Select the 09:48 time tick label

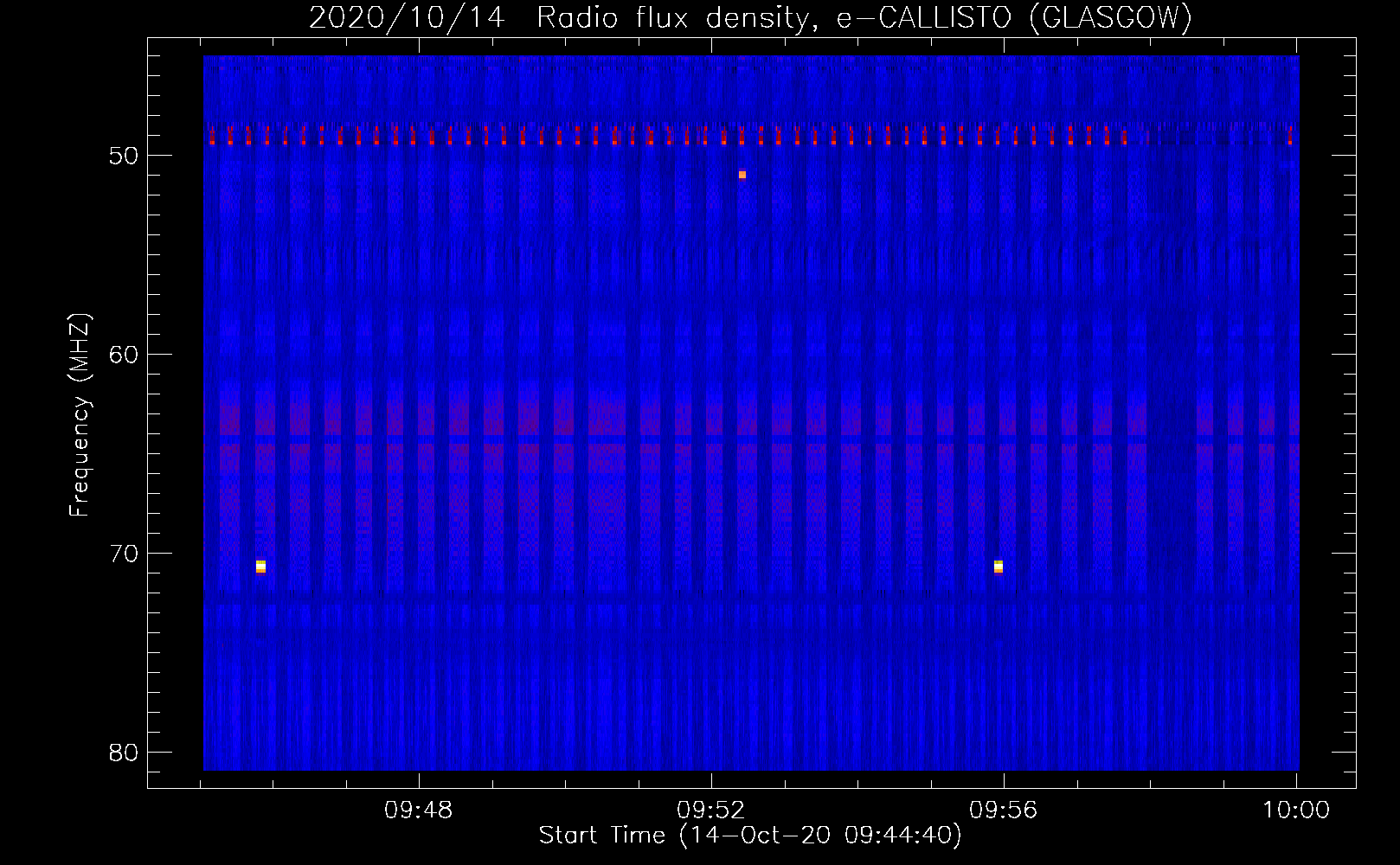coord(419,811)
